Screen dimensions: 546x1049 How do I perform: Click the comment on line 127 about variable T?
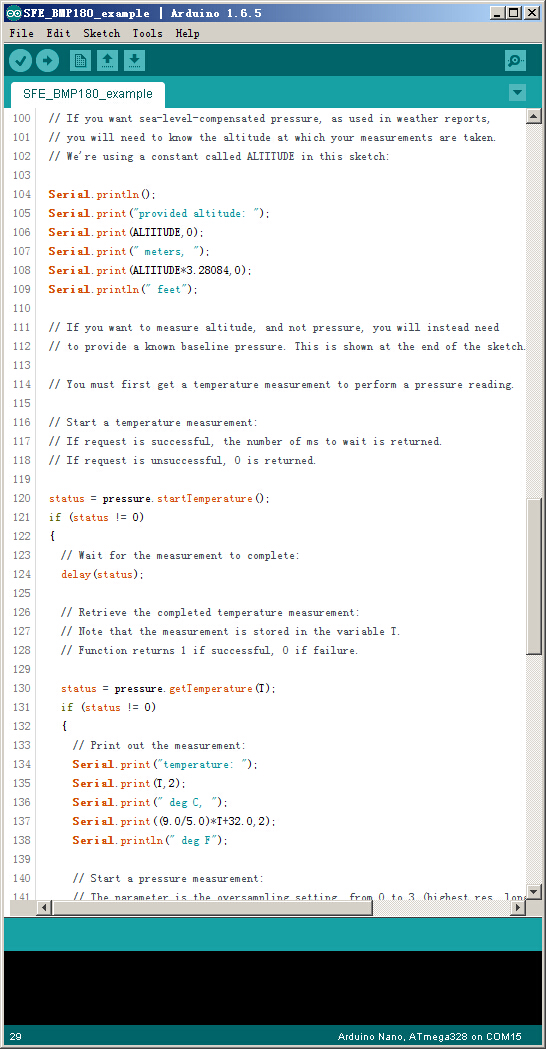point(230,631)
